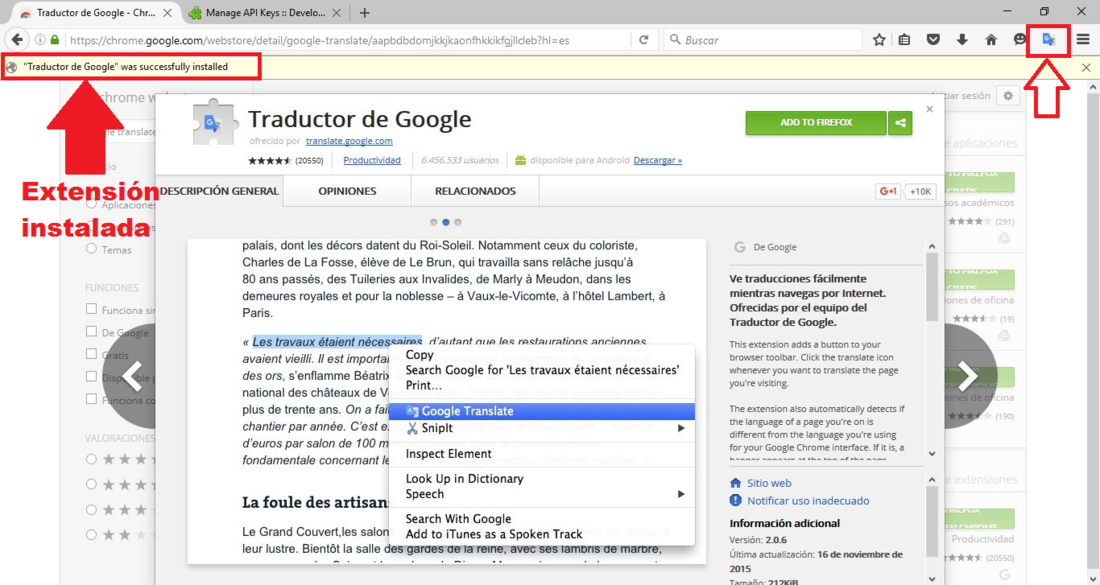Close the Traductor de Google detail dialog
The height and width of the screenshot is (585, 1100).
click(x=930, y=109)
